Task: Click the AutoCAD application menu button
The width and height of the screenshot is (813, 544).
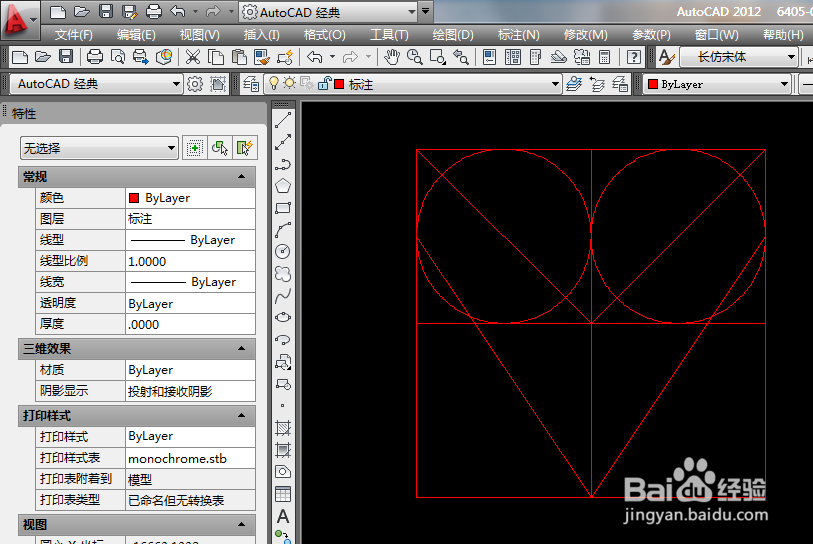Action: pos(20,20)
